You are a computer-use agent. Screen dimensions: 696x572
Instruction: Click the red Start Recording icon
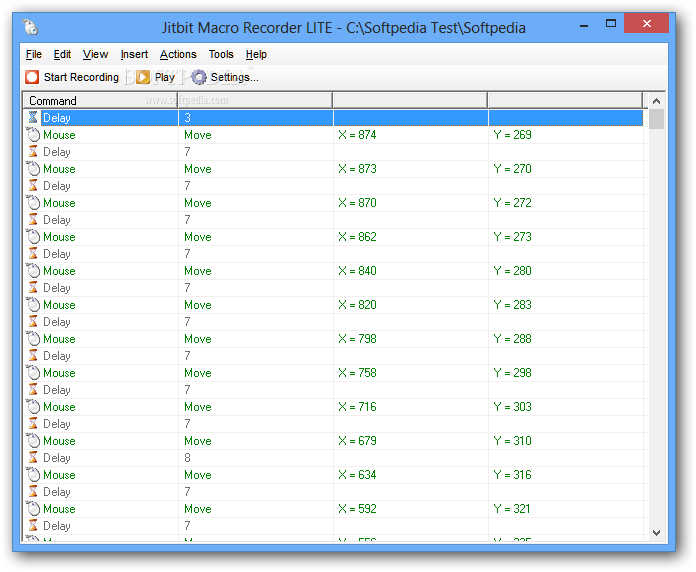[x=32, y=77]
